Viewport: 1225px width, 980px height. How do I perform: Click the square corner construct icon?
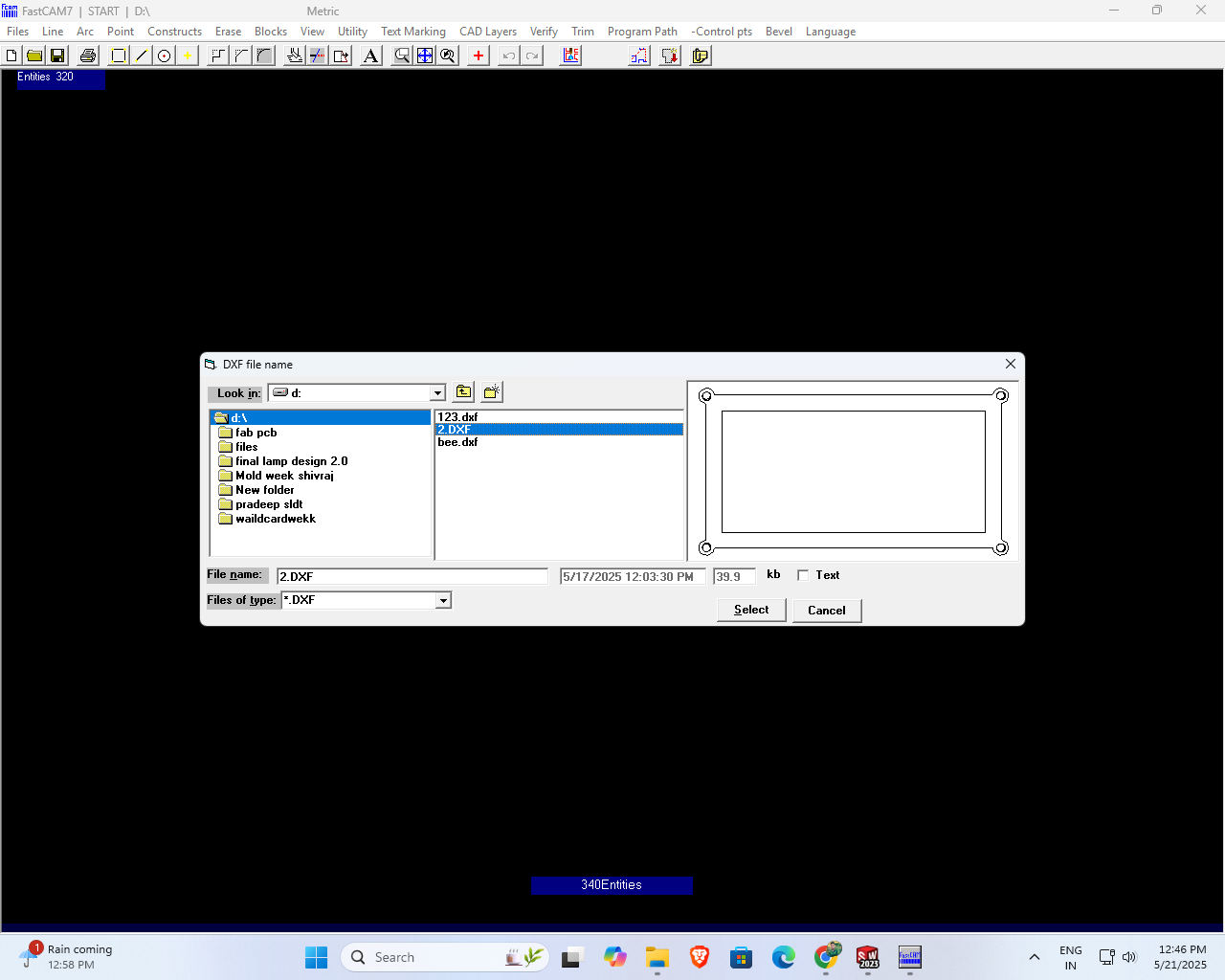(218, 56)
